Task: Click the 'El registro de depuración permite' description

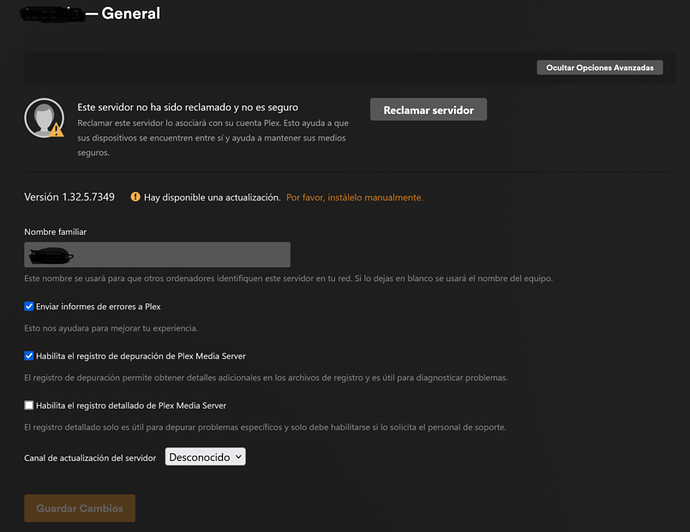Action: point(266,378)
